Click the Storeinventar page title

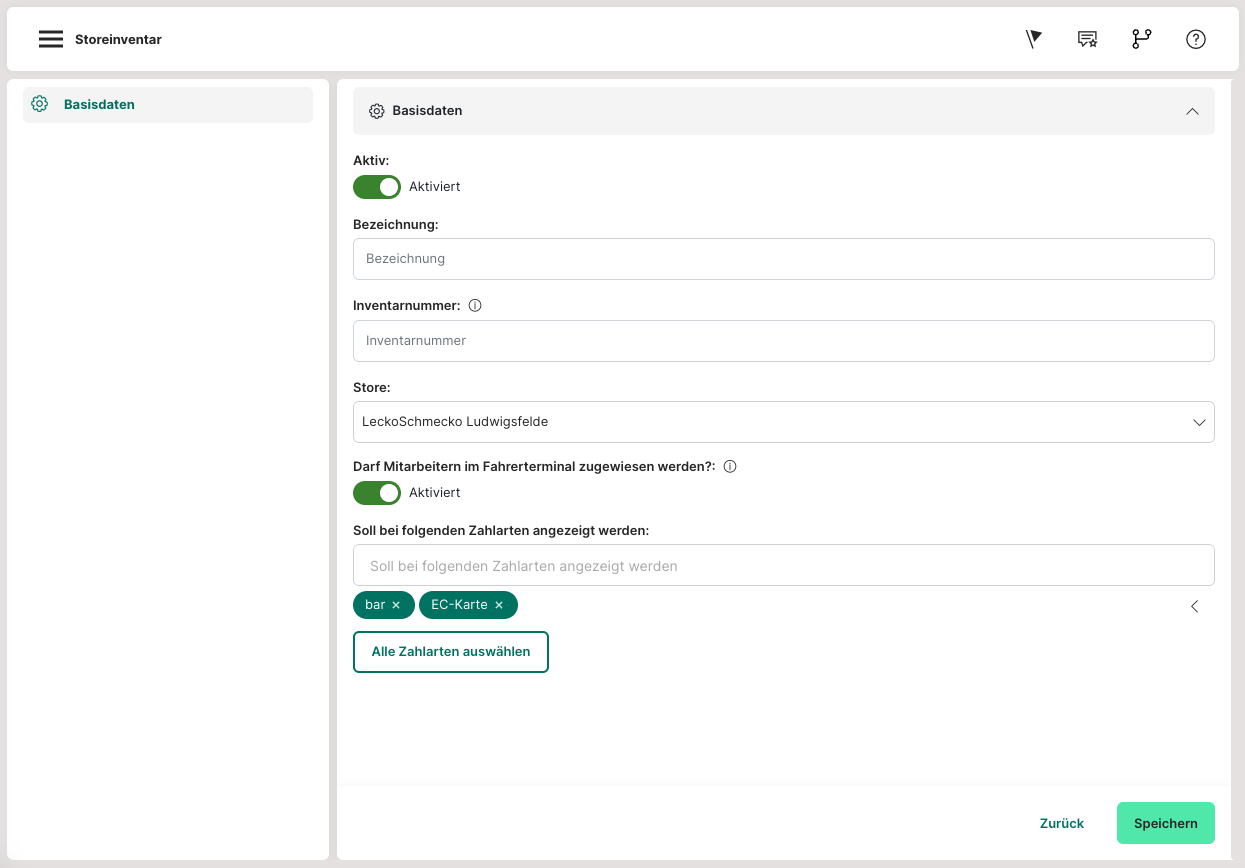point(118,40)
